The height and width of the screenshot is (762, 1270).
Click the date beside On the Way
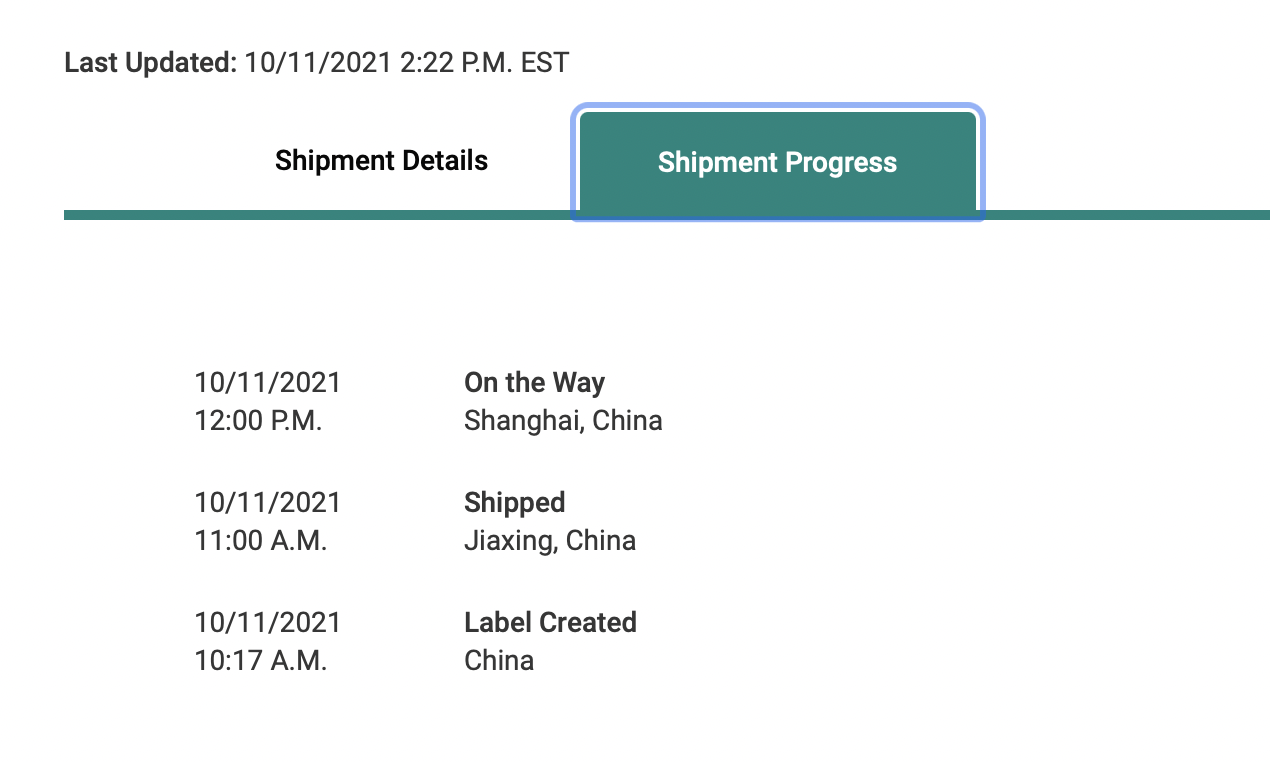coord(267,382)
